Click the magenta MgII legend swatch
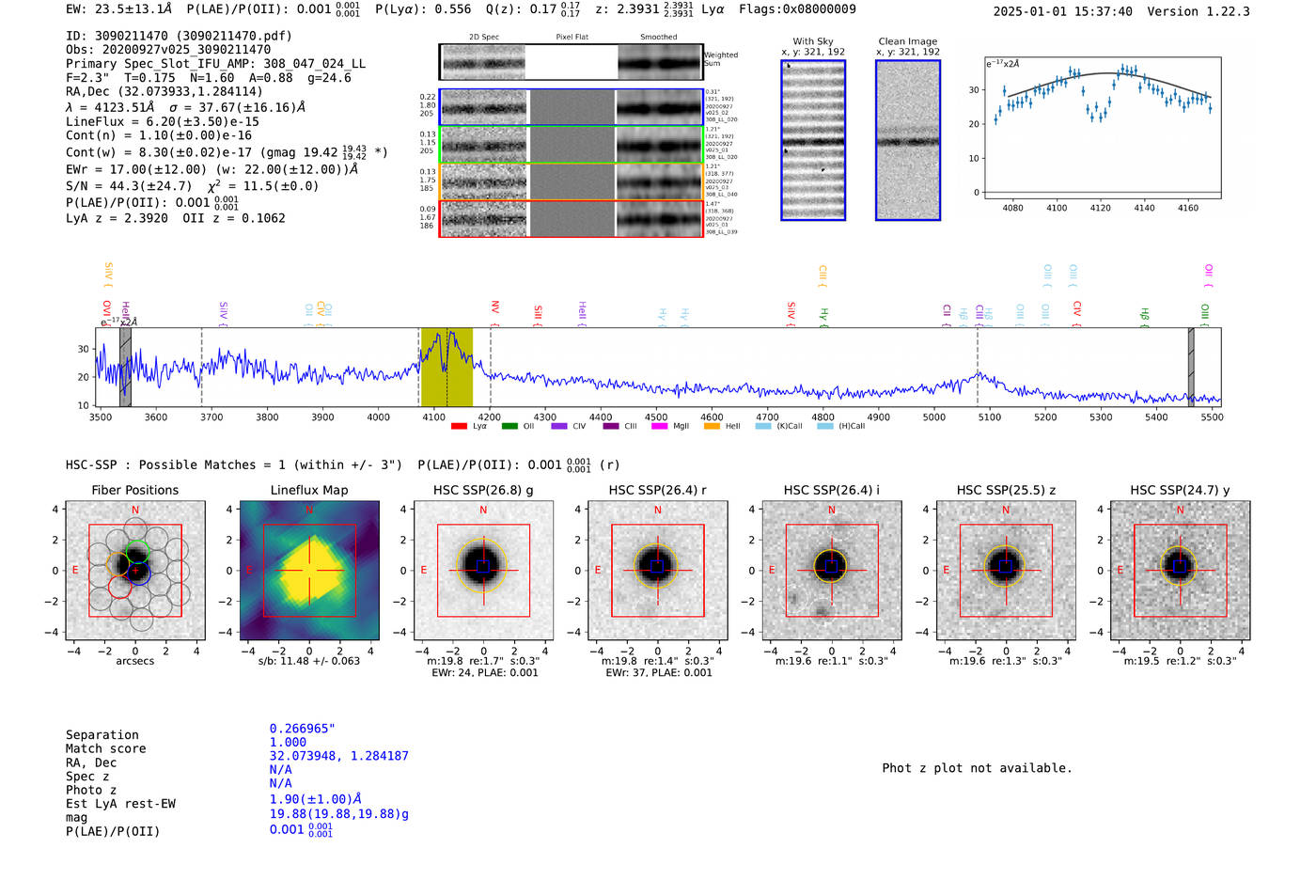 click(659, 426)
